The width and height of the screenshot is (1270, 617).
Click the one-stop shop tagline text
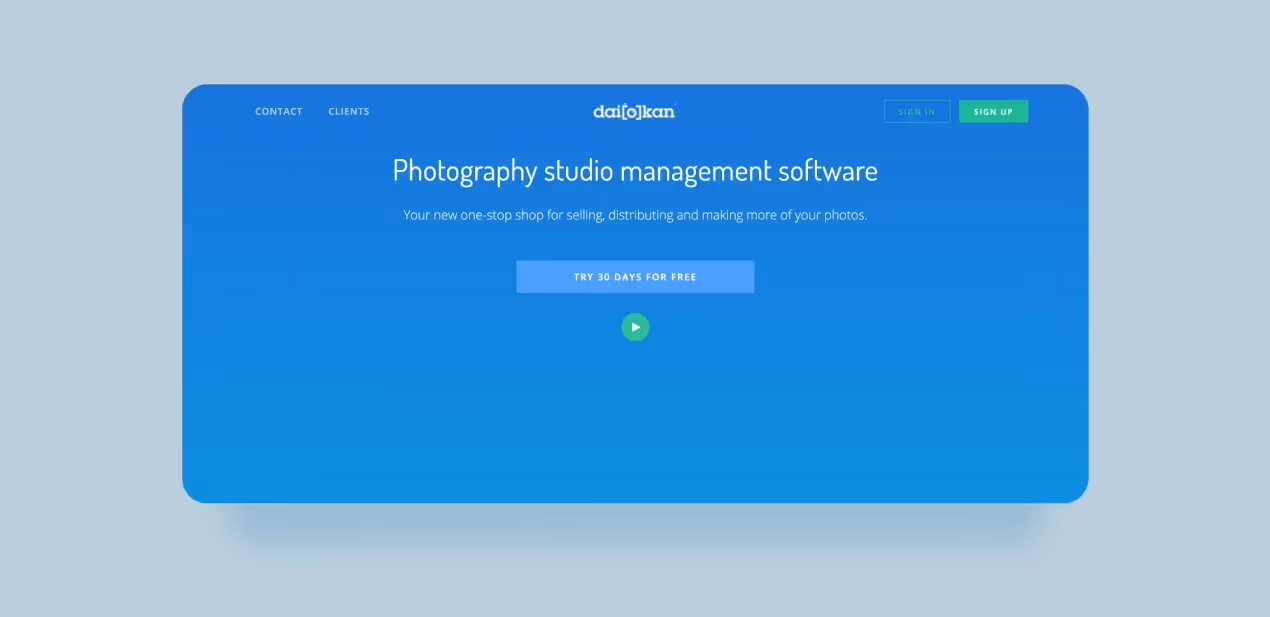[x=635, y=214]
